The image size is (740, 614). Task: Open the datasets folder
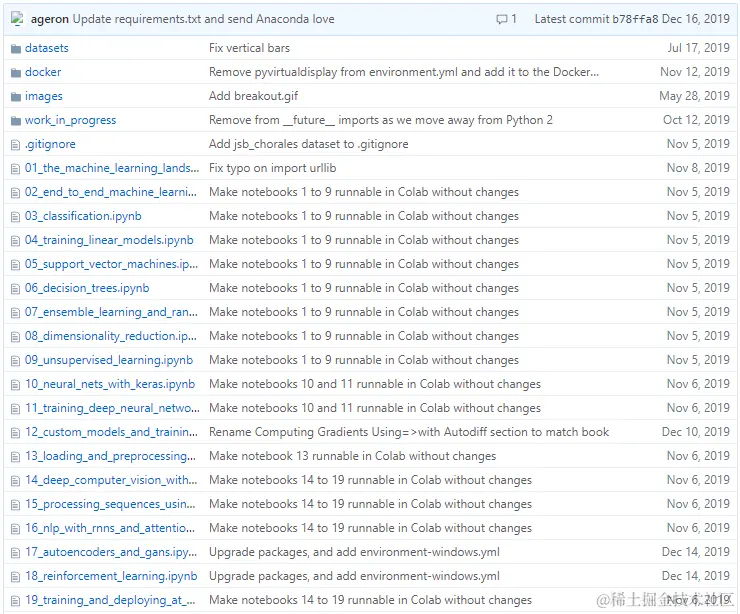click(47, 48)
